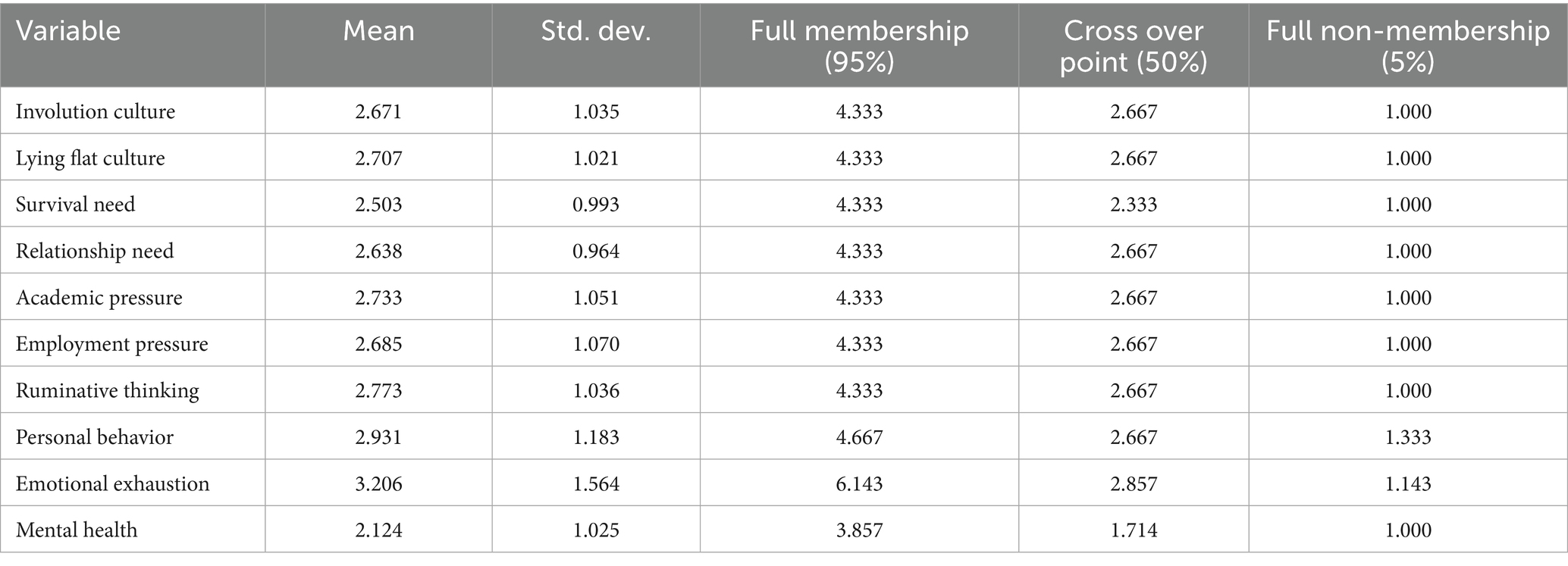Click the Lying flat culture row label
Image resolution: width=1568 pixels, height=566 pixels.
(90, 158)
